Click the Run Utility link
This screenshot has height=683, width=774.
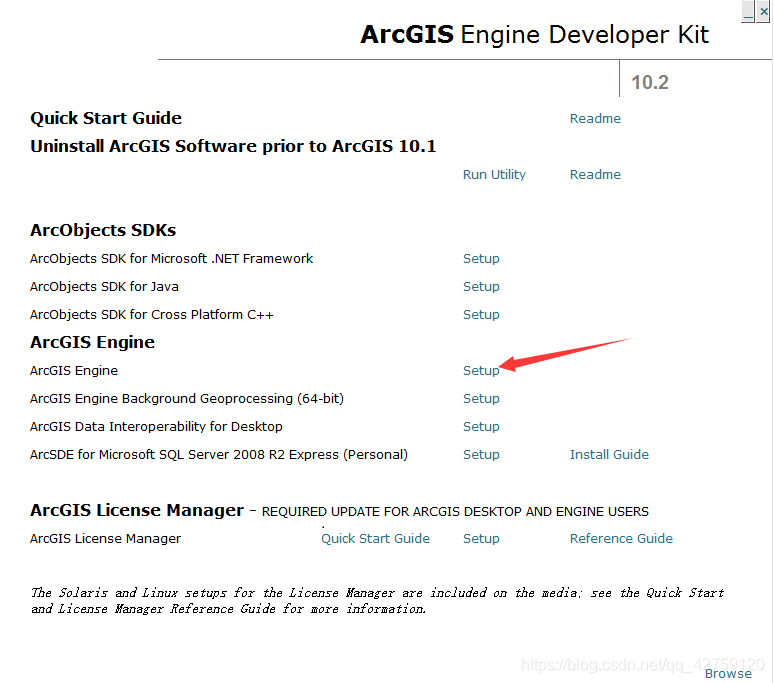tap(494, 175)
